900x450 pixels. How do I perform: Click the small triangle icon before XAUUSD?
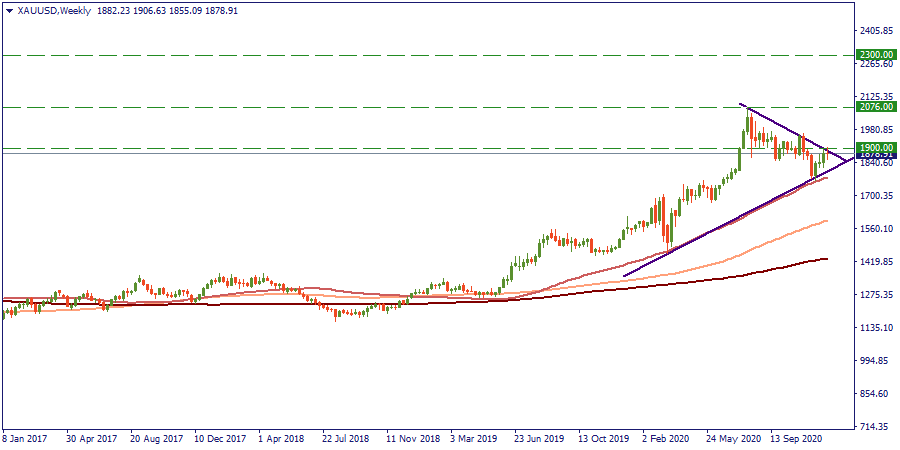tap(8, 10)
